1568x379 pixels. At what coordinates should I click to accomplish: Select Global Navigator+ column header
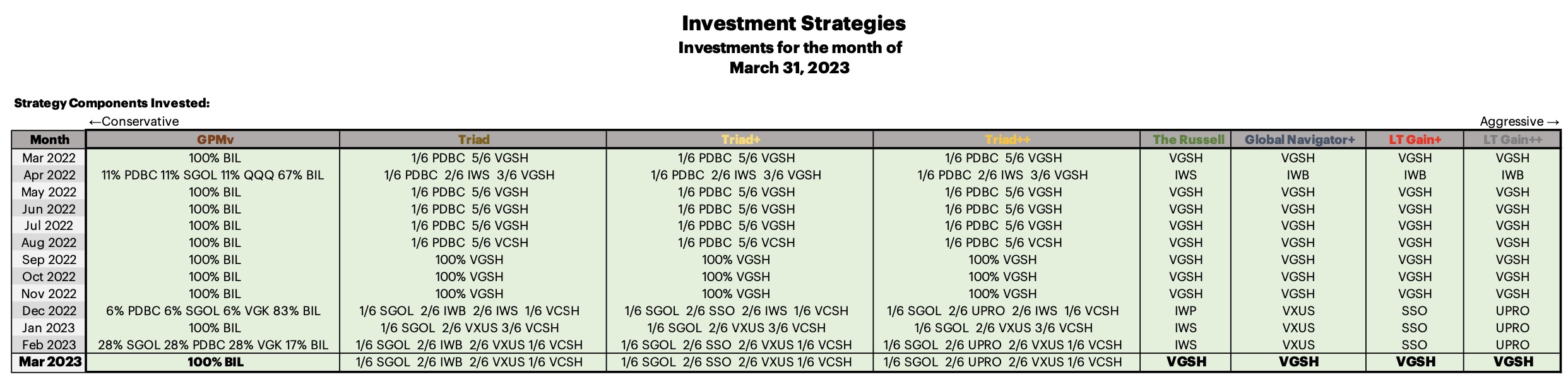click(1299, 140)
